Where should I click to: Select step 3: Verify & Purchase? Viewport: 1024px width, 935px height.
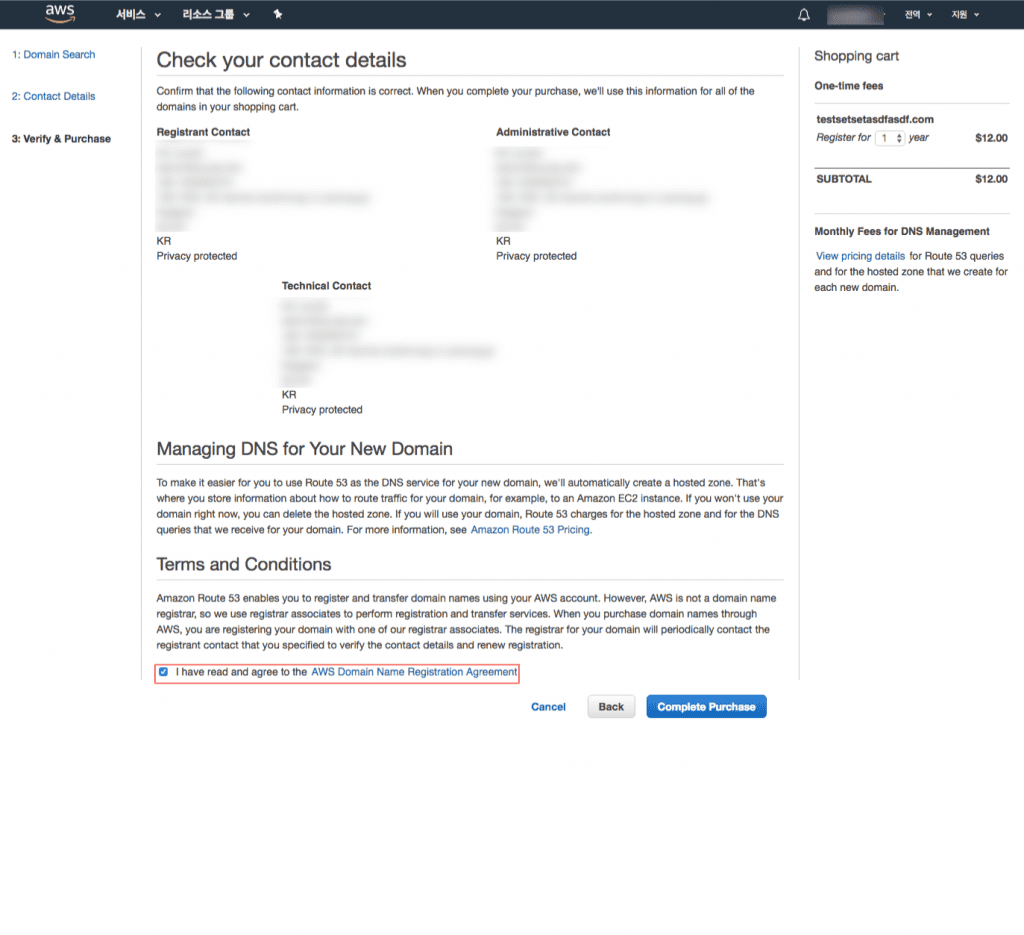point(61,139)
